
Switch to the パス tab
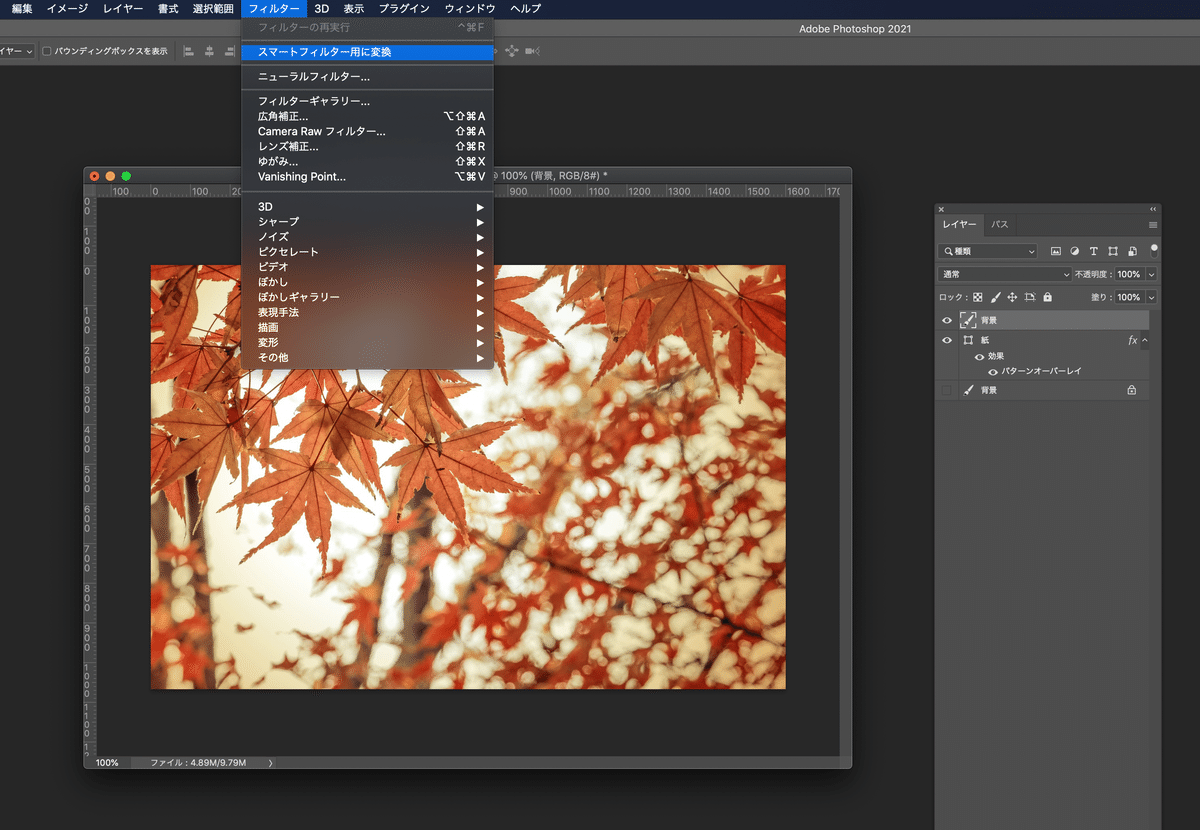point(1000,225)
